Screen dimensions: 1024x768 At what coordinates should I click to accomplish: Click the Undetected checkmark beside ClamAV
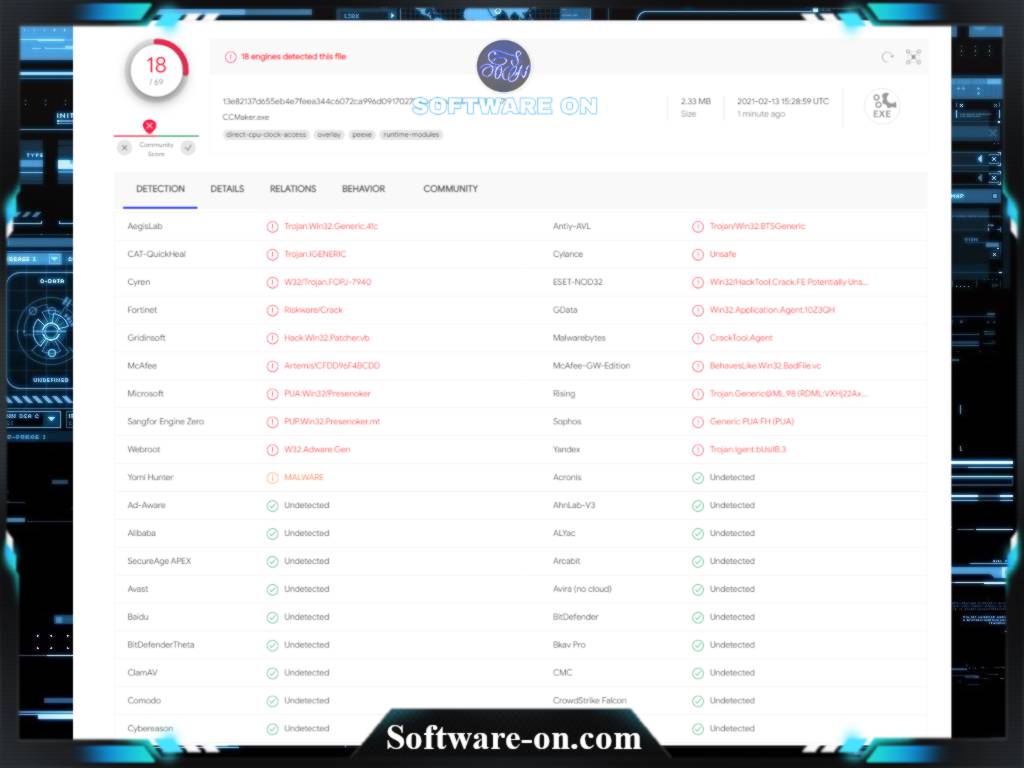tap(271, 672)
